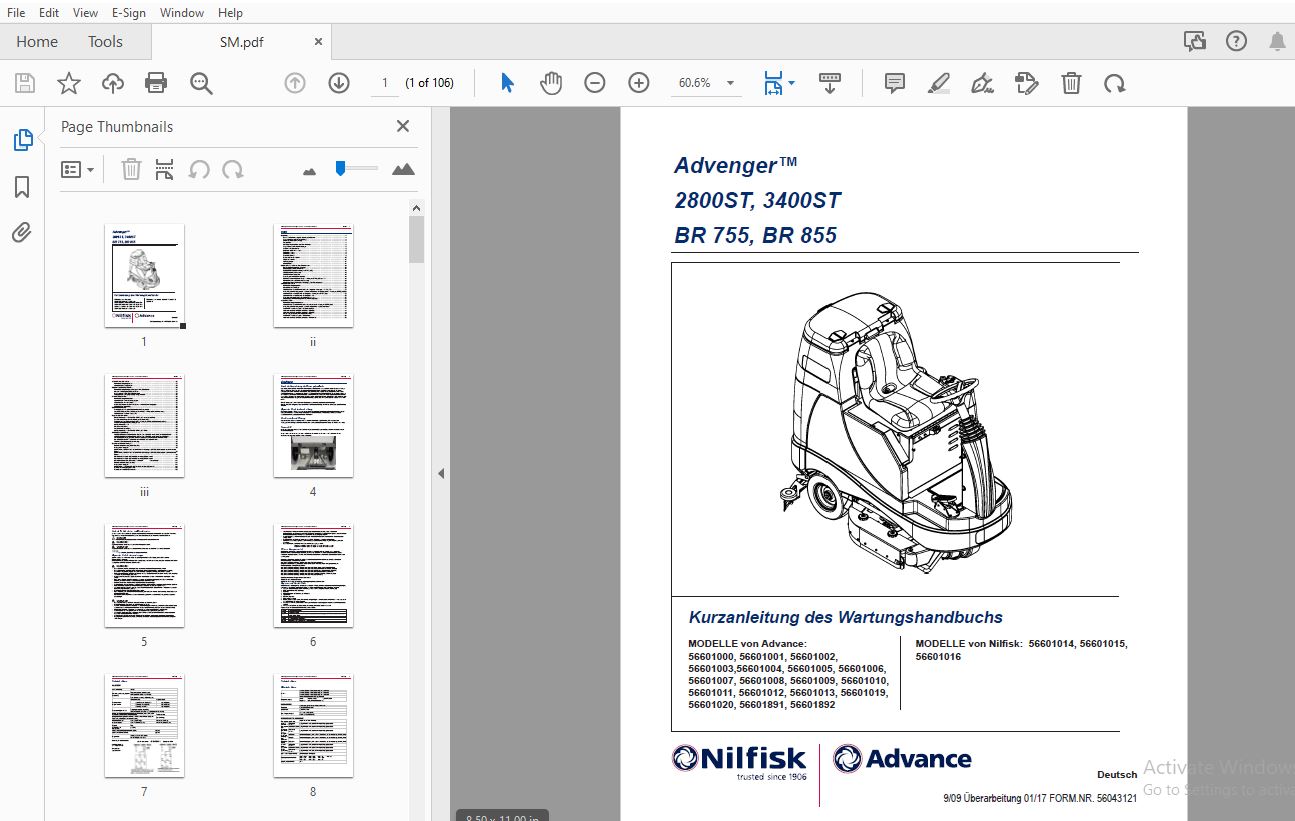Click the fit page scrolling icon
The height and width of the screenshot is (821, 1295).
[773, 83]
